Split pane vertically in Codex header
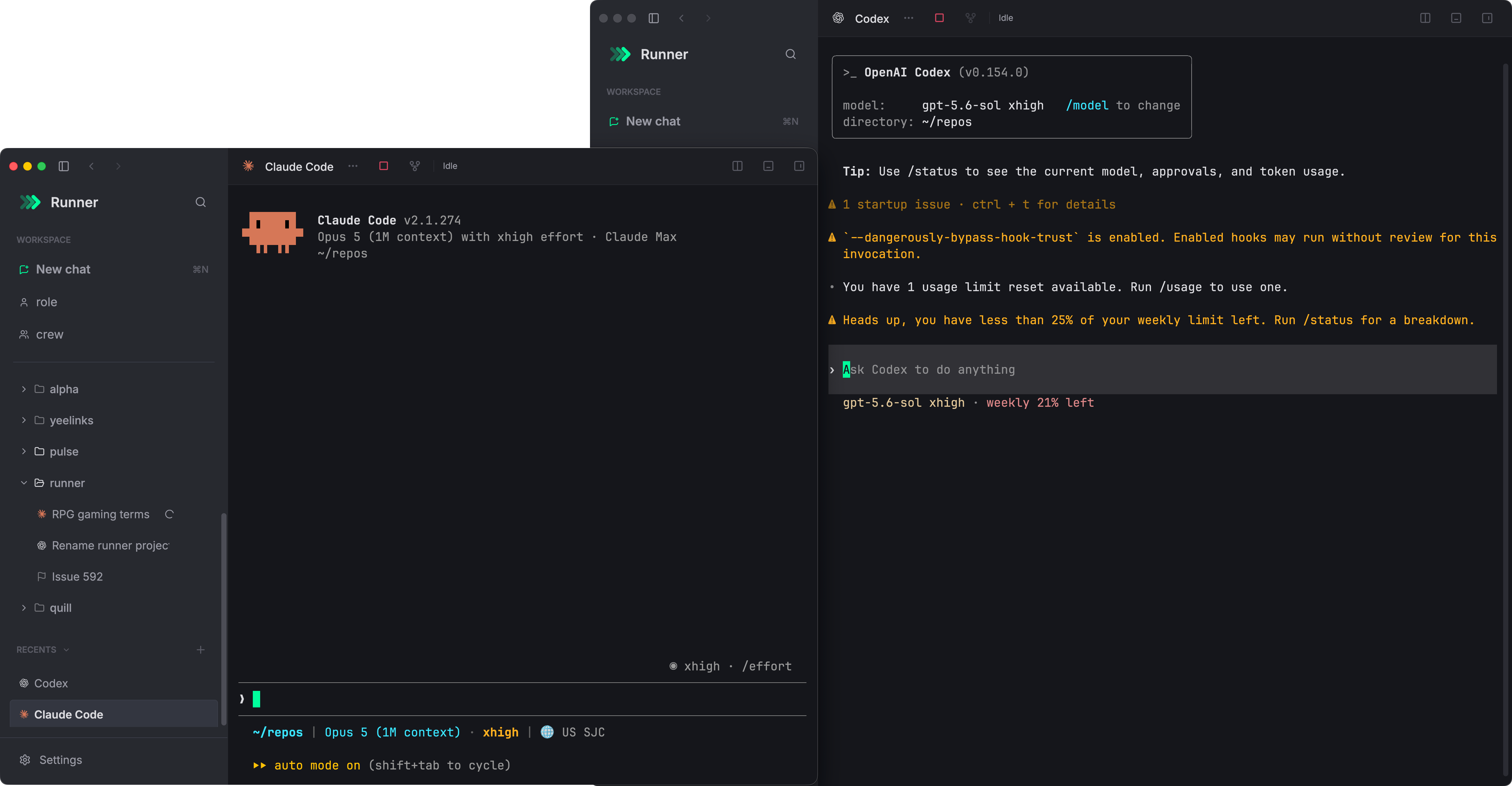The image size is (1512, 786). (x=1425, y=18)
